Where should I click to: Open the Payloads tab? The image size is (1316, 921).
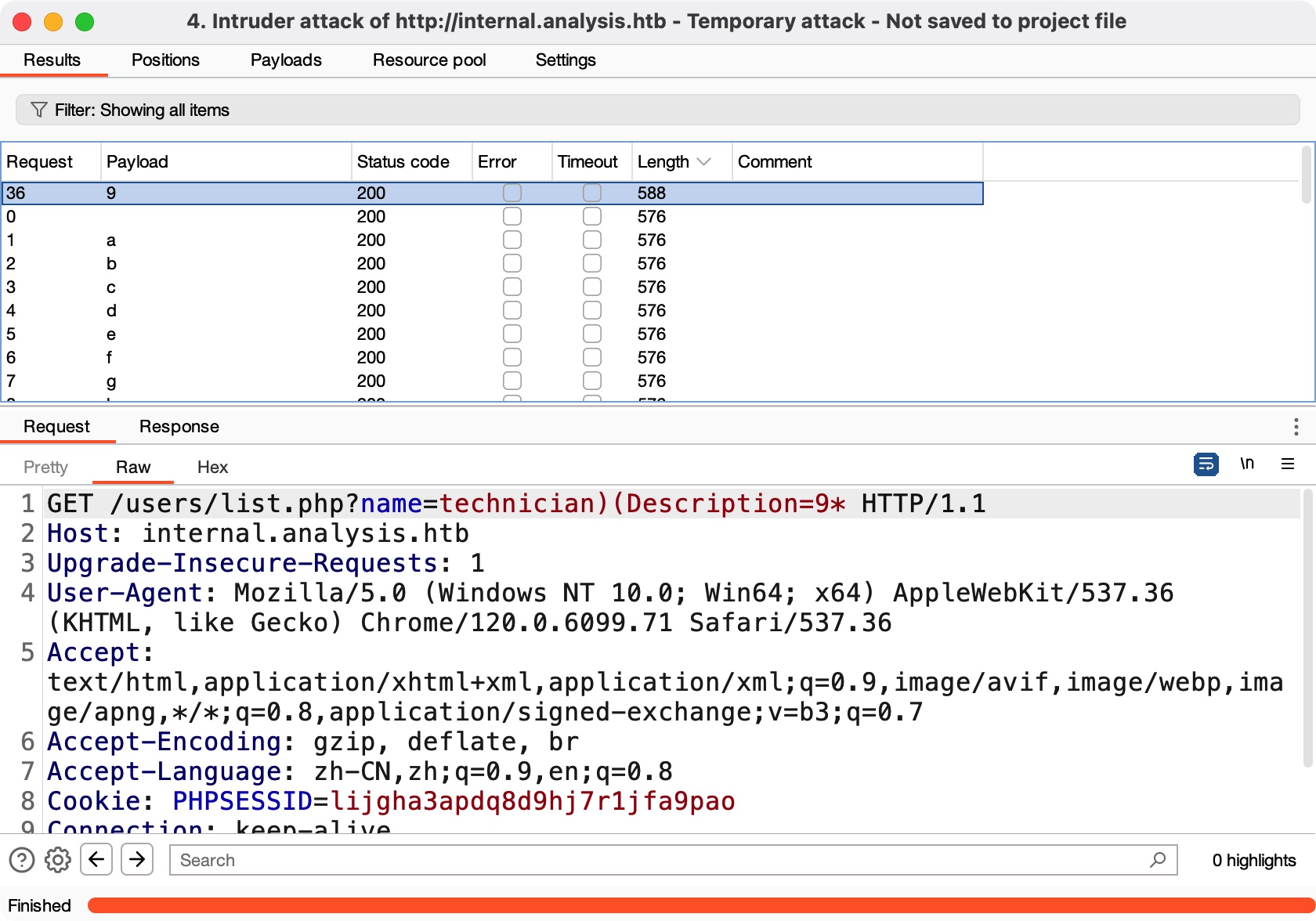tap(286, 60)
